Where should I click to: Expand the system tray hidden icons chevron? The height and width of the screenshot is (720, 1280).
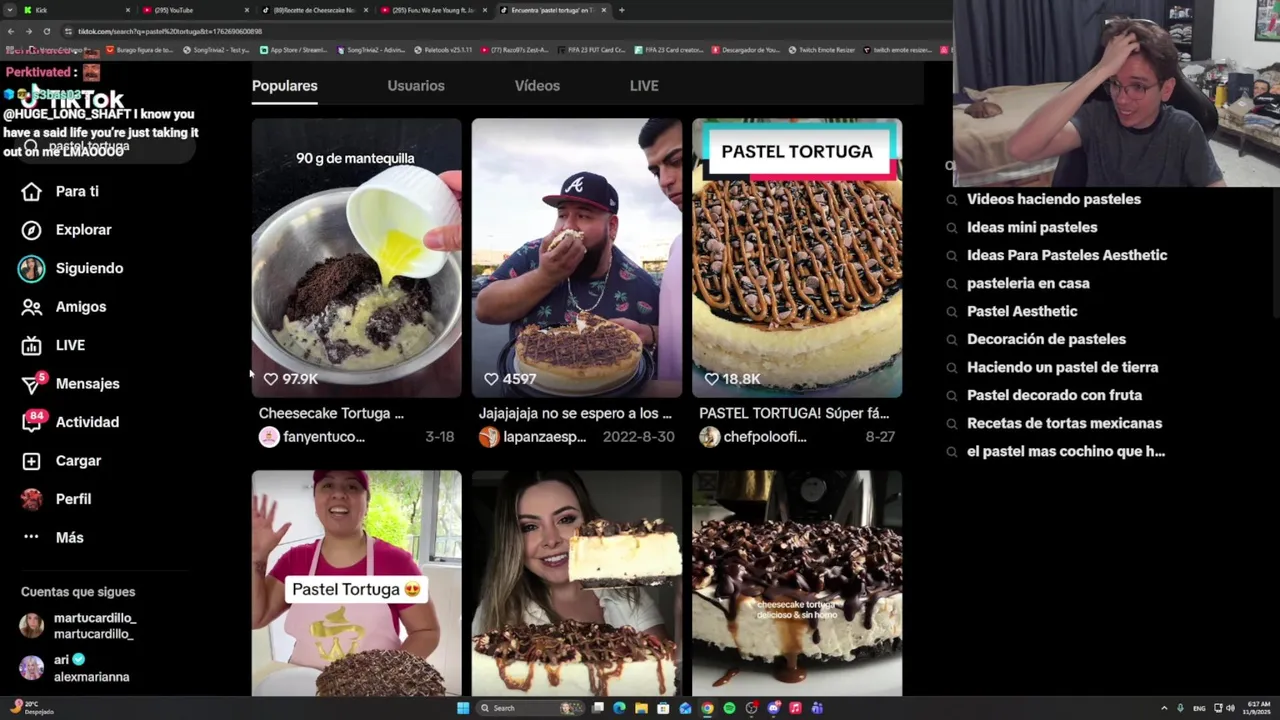1164,708
